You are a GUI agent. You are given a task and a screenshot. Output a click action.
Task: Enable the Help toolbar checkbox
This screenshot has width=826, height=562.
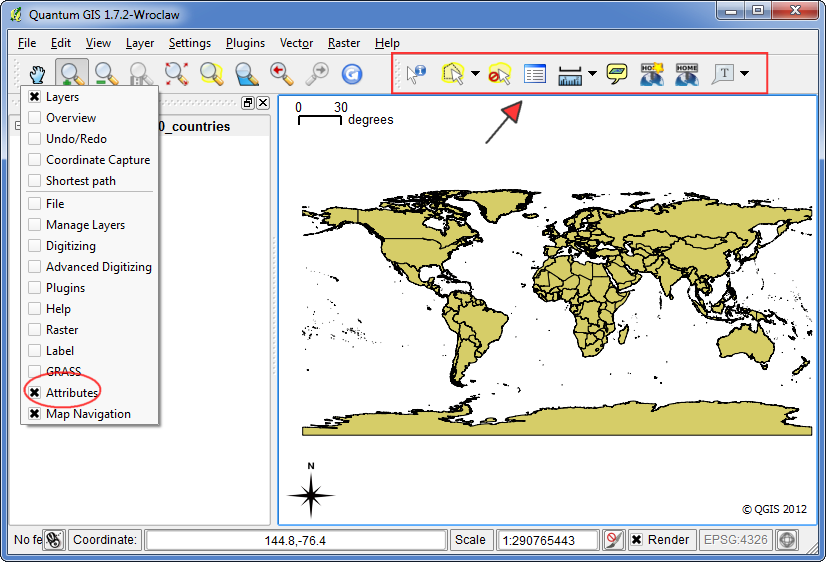(x=34, y=309)
